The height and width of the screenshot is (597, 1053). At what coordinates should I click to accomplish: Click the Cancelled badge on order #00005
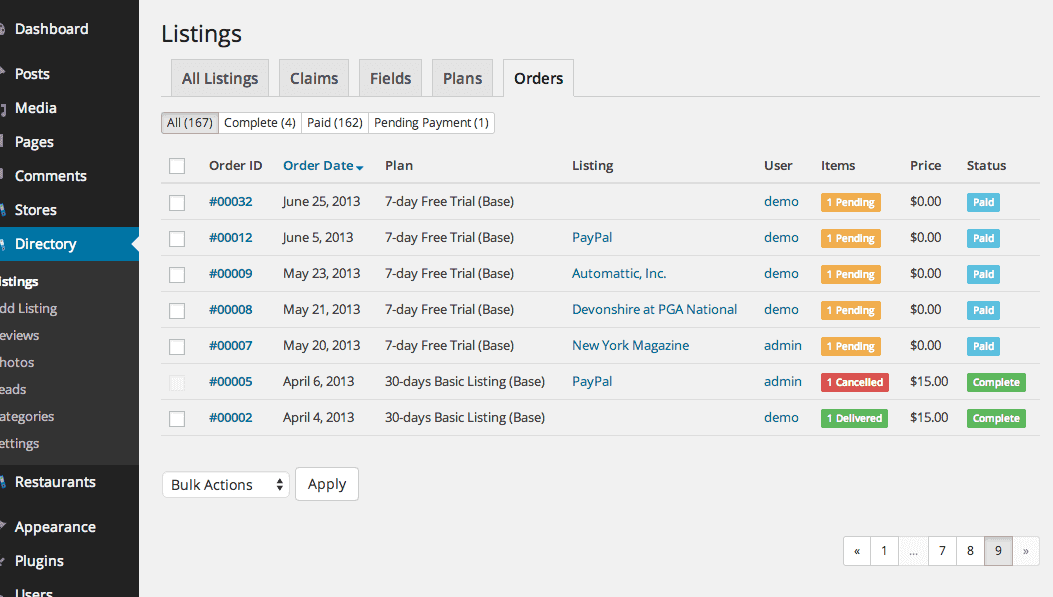tap(854, 382)
